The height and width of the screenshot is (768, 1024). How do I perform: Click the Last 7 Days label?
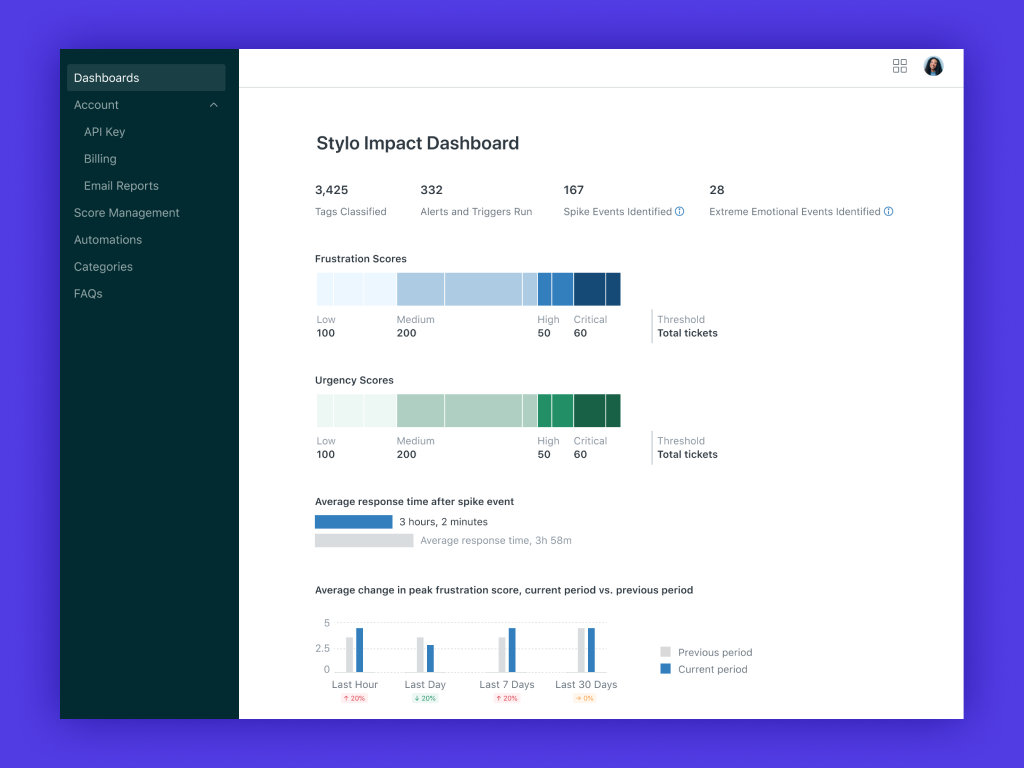507,684
